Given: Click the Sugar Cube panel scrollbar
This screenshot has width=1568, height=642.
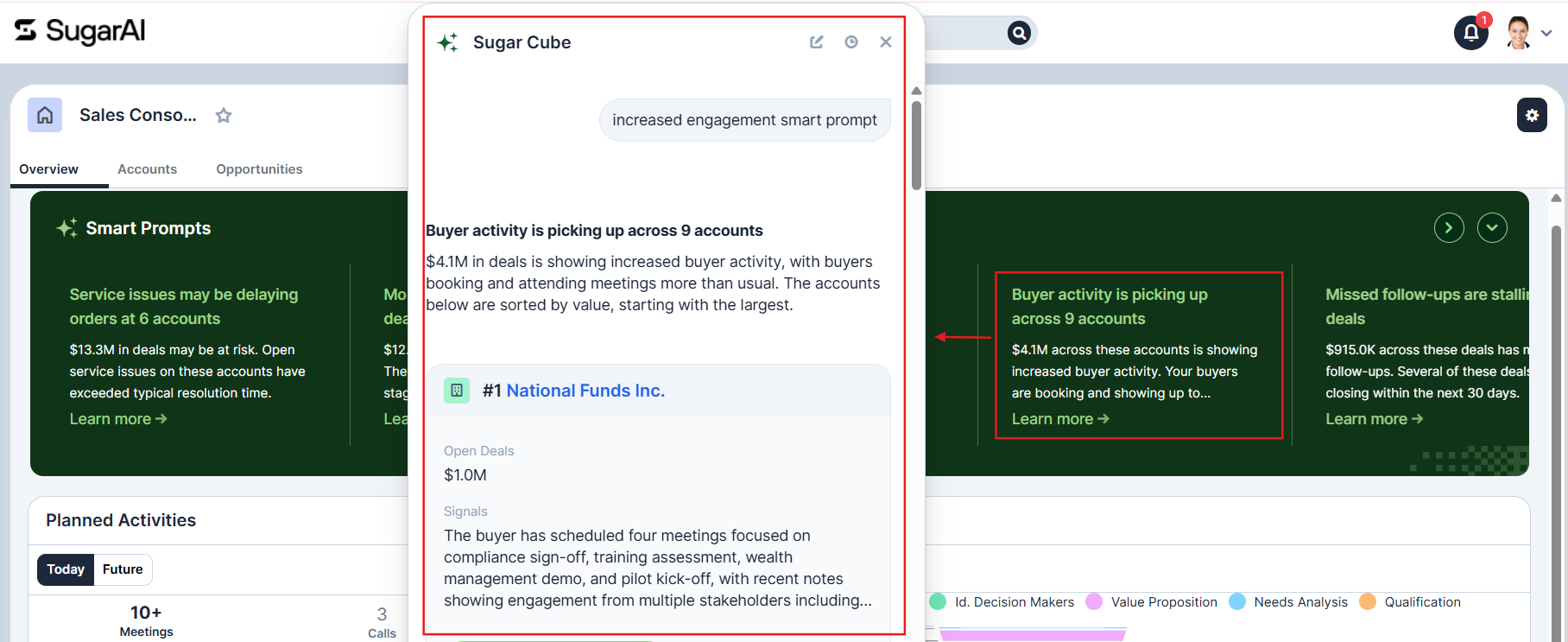Looking at the screenshot, I should click(916, 145).
